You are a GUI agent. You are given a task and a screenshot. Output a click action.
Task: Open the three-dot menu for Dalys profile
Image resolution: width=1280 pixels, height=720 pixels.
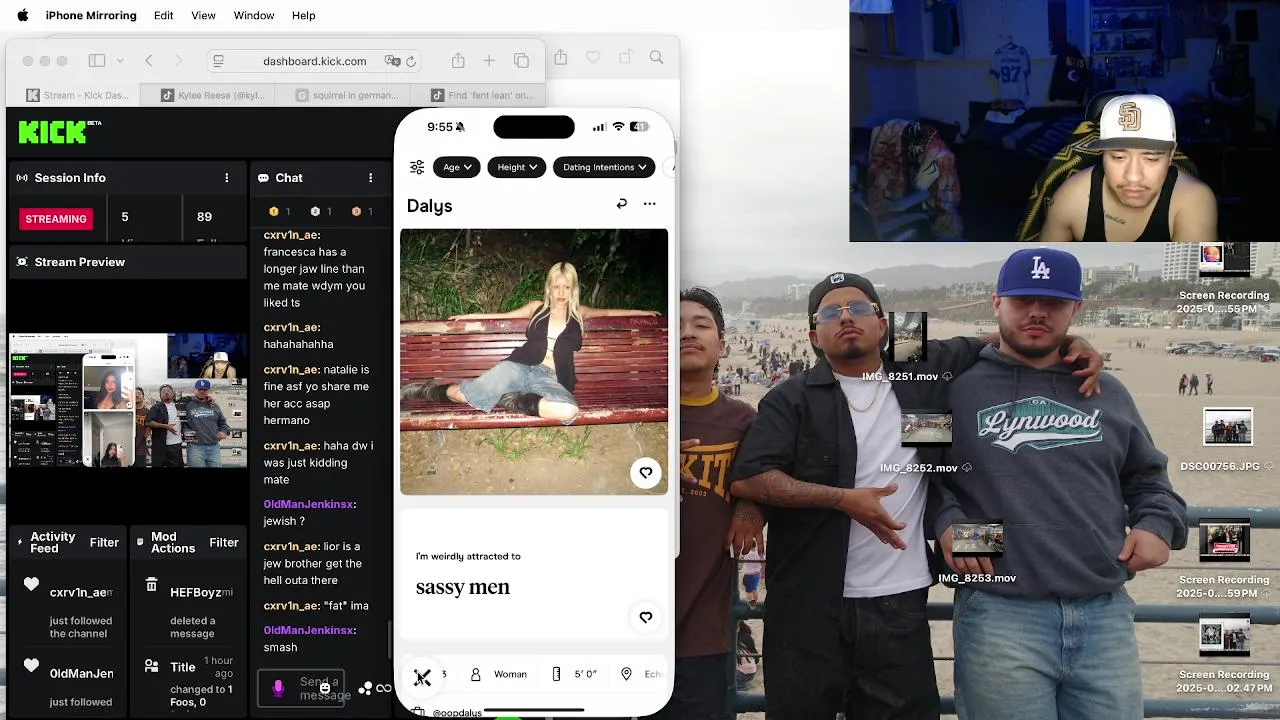click(x=649, y=204)
